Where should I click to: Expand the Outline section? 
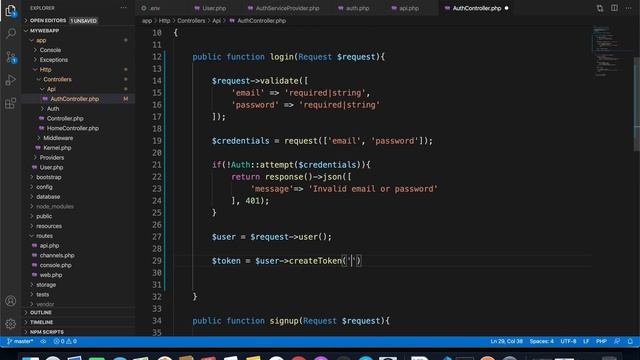coord(41,313)
